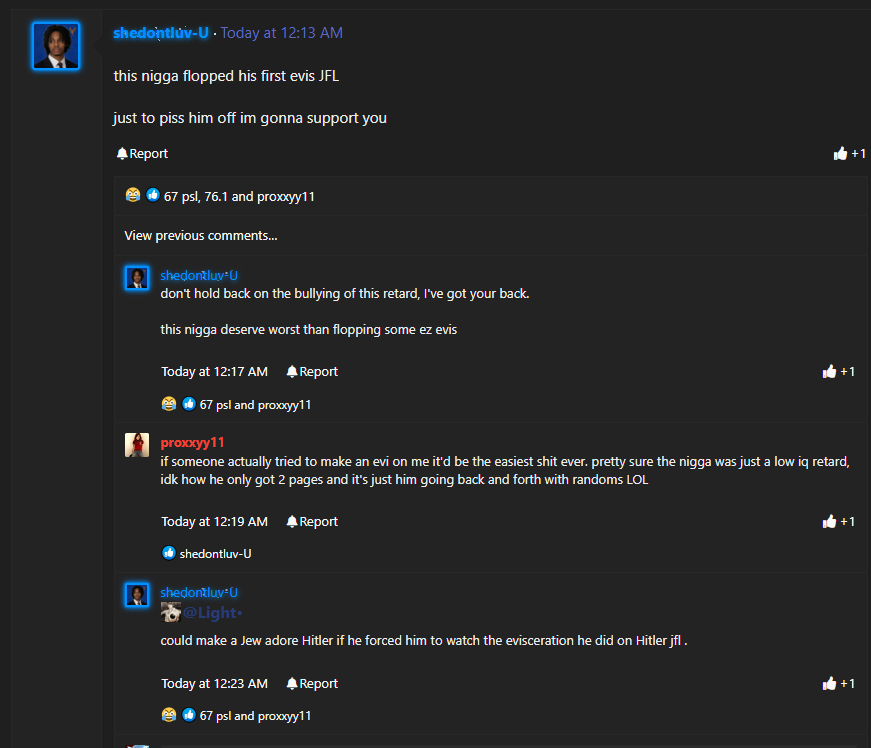Click the @Light mention link
Viewport: 871px width, 748px height.
(x=212, y=613)
